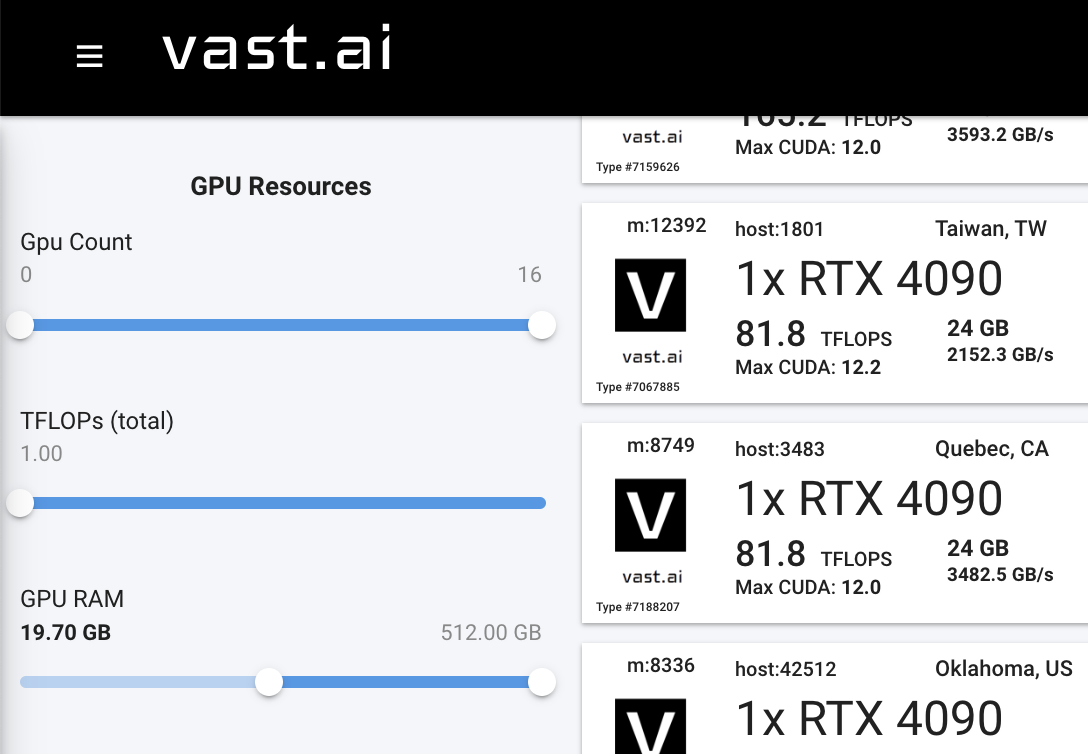Click the GPU RAM minimum slider handle
This screenshot has width=1088, height=754.
[x=269, y=682]
